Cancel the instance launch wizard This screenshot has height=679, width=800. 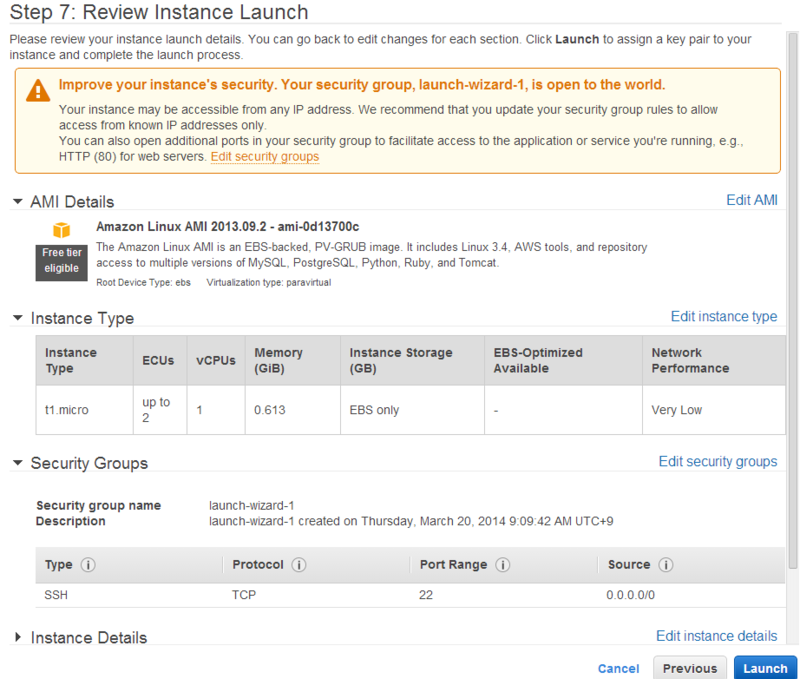pos(618,668)
